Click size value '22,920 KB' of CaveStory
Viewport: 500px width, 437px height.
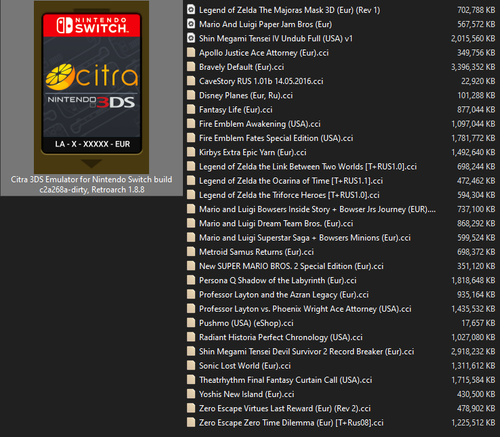[x=478, y=81]
